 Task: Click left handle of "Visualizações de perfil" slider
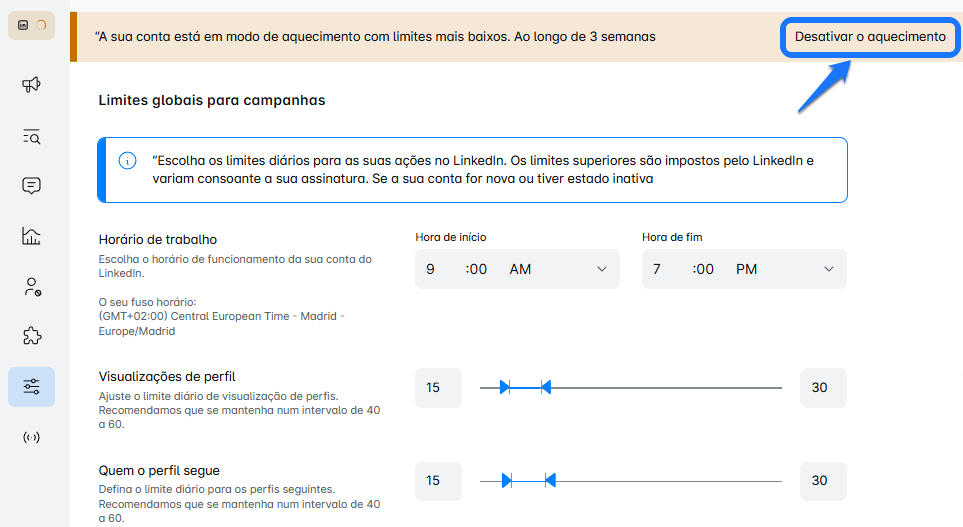click(x=505, y=387)
